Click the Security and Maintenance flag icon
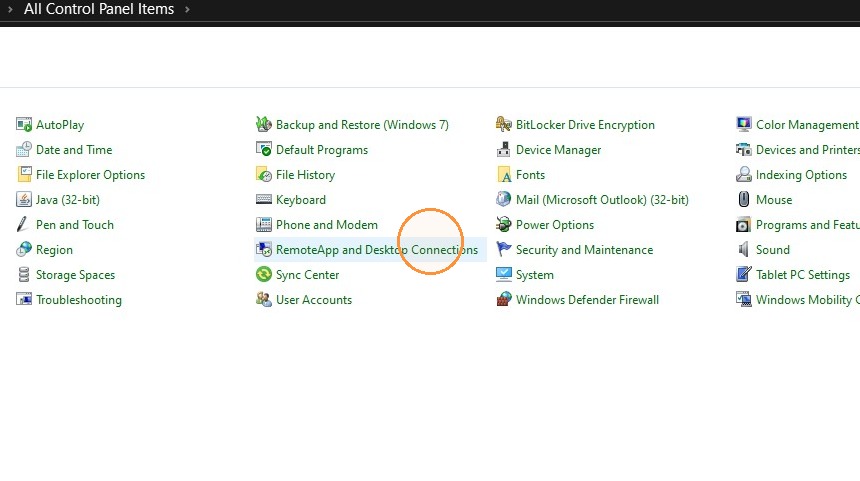 point(503,250)
